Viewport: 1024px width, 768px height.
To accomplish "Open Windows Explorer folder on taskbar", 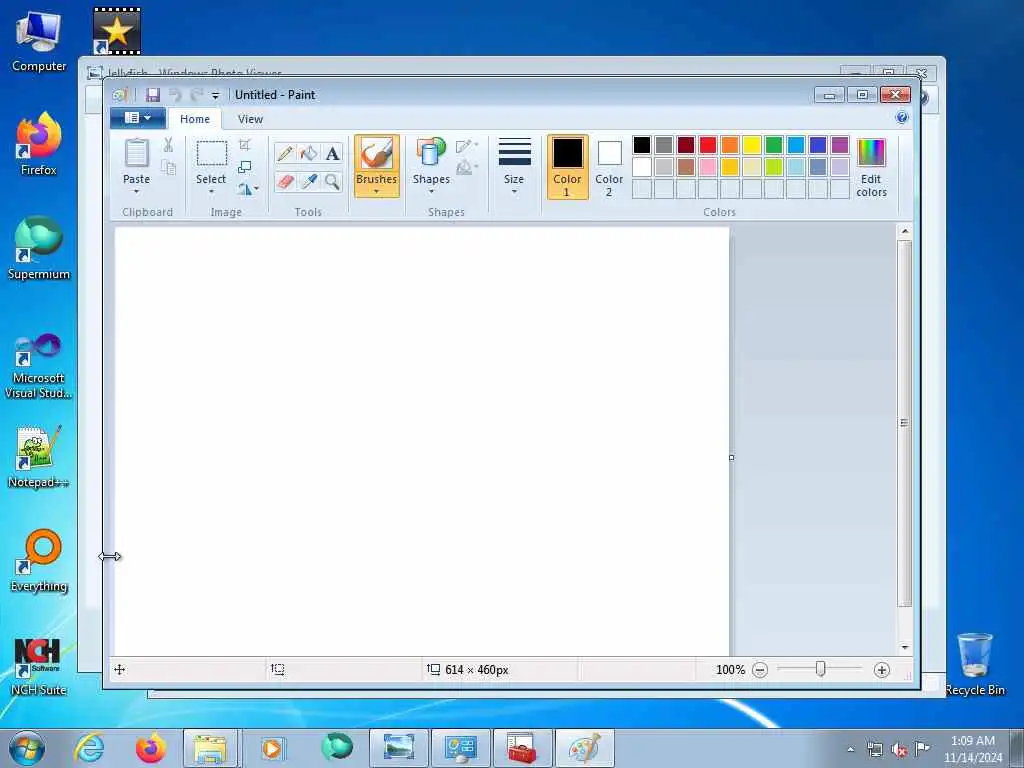I will (x=210, y=748).
